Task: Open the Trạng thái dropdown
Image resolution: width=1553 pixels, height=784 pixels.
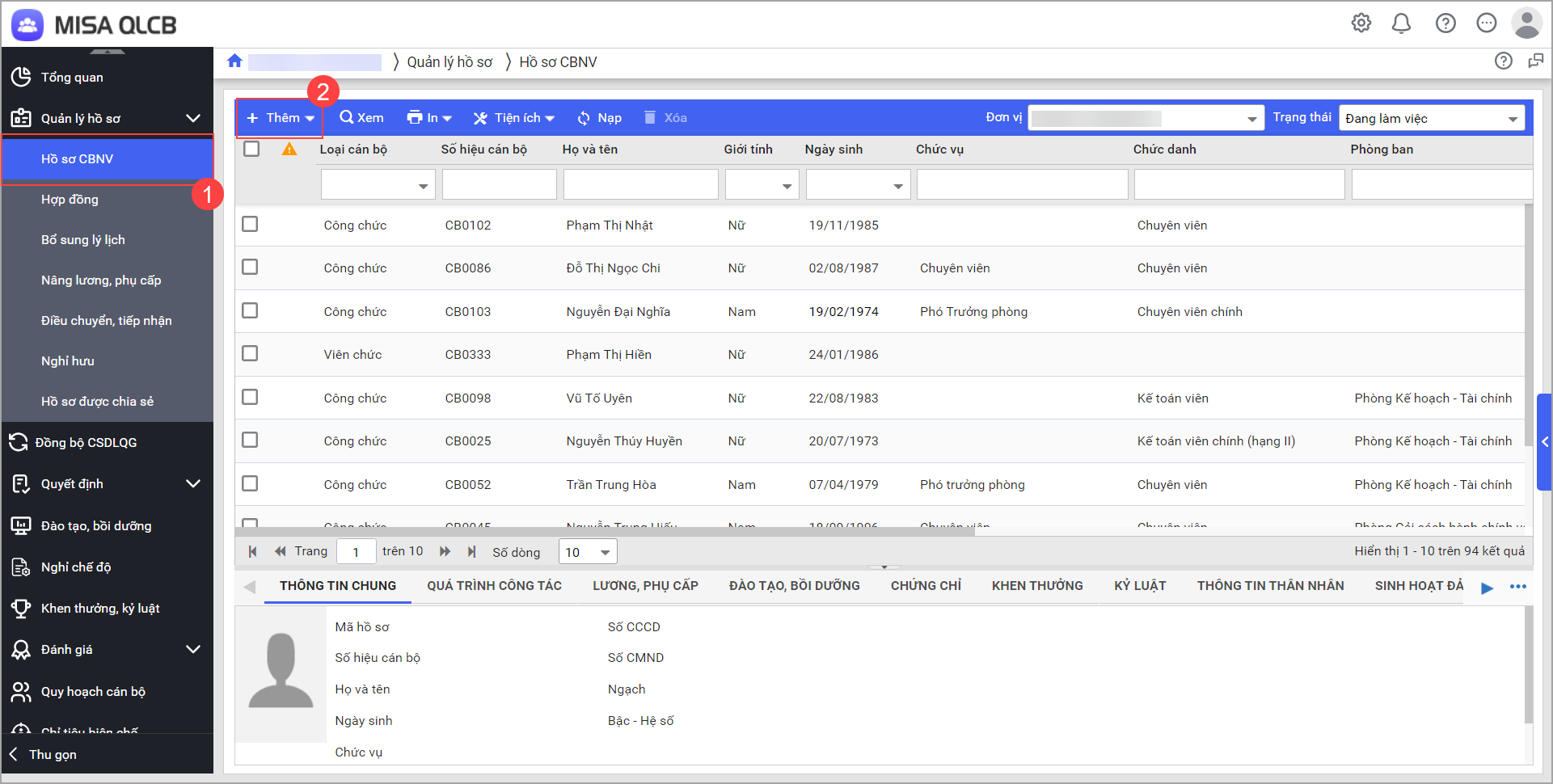Action: click(x=1431, y=119)
